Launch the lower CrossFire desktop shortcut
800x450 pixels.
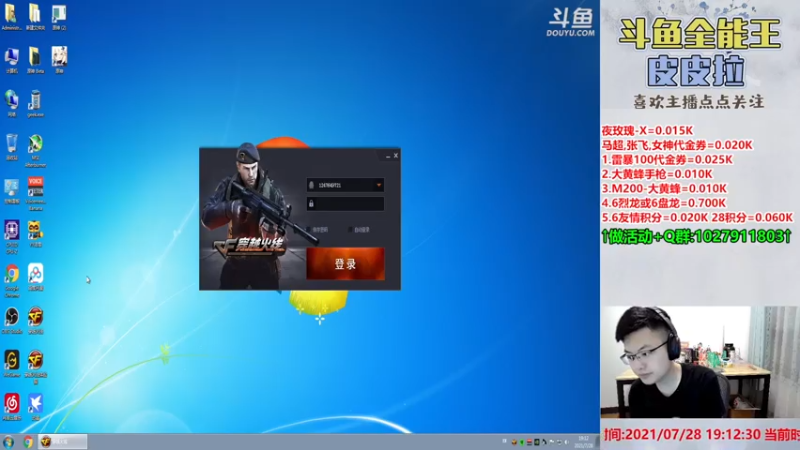click(35, 366)
